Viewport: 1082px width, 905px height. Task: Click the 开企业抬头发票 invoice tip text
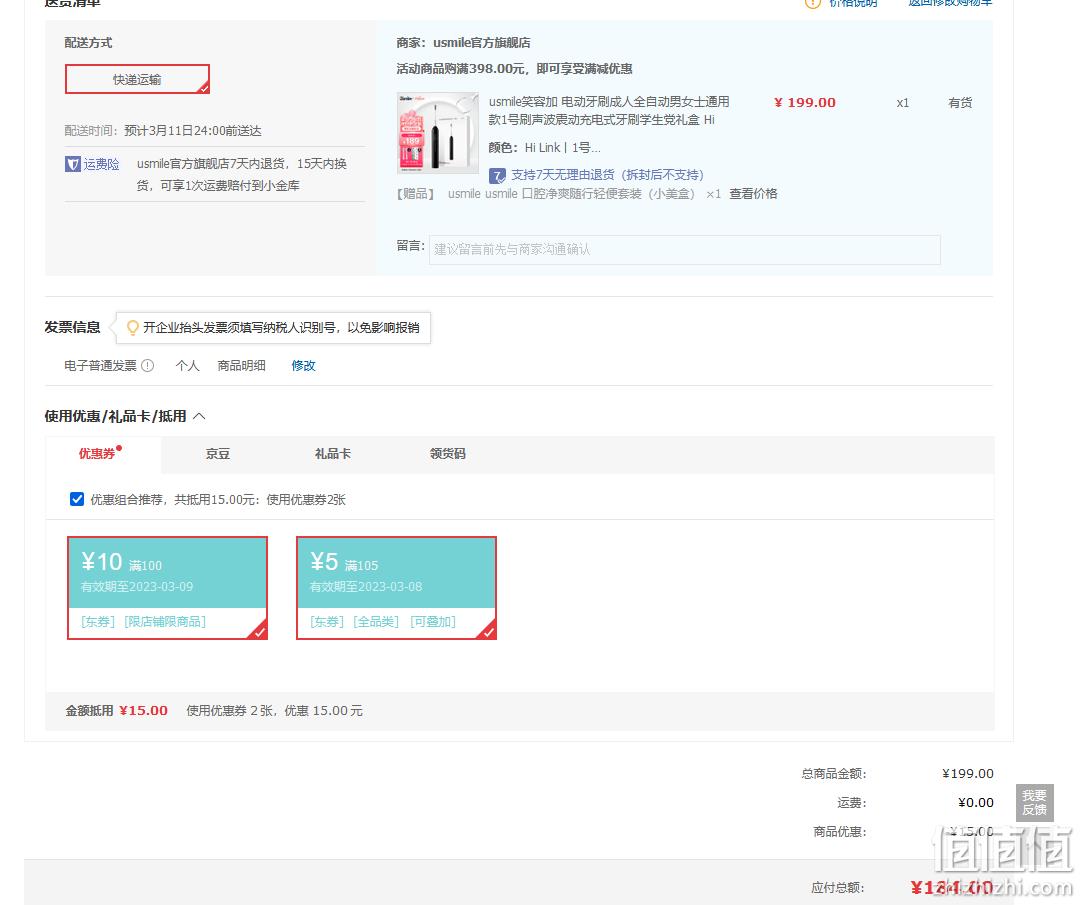281,327
